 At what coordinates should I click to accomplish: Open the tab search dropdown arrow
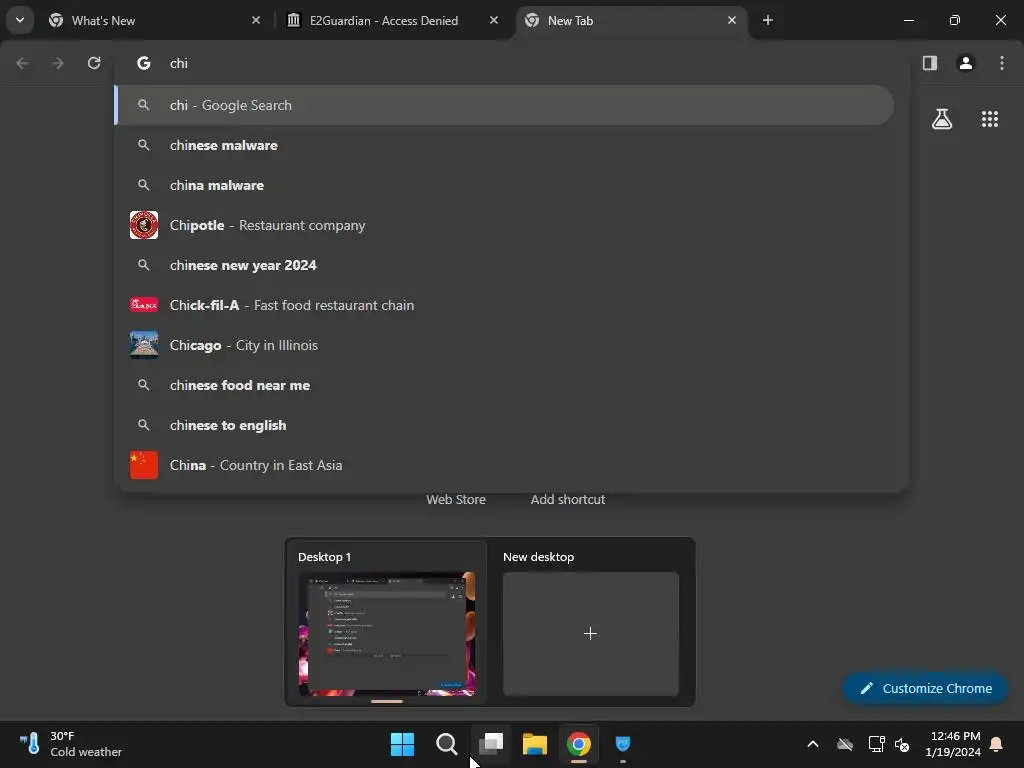click(x=20, y=20)
